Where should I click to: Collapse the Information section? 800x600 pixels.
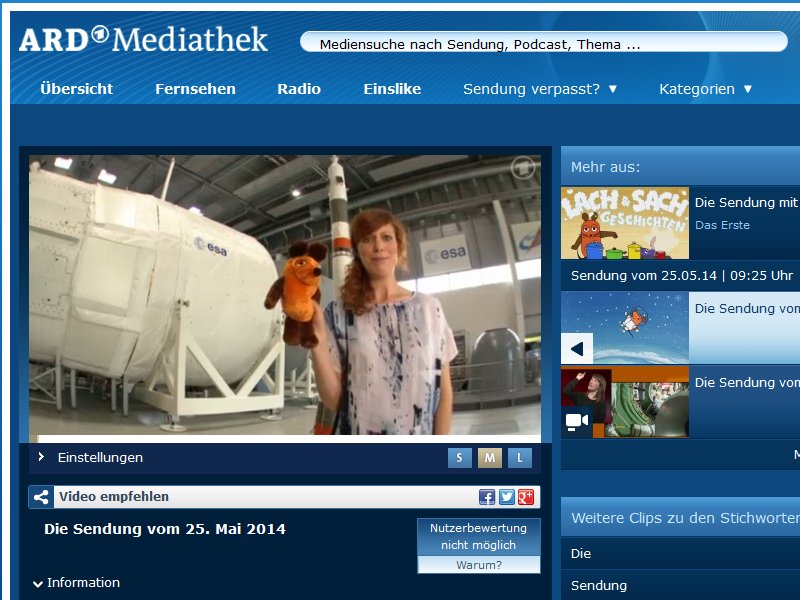pos(77,583)
